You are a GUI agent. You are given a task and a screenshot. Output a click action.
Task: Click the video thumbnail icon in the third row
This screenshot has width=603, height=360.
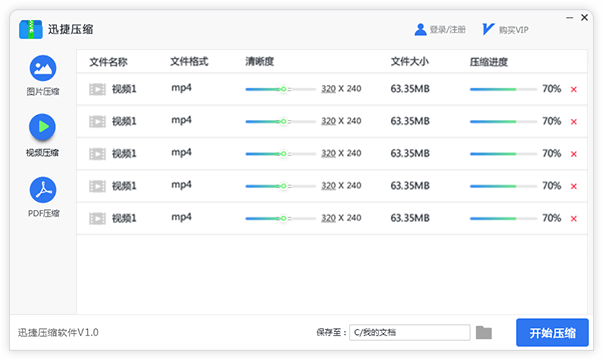(x=97, y=154)
